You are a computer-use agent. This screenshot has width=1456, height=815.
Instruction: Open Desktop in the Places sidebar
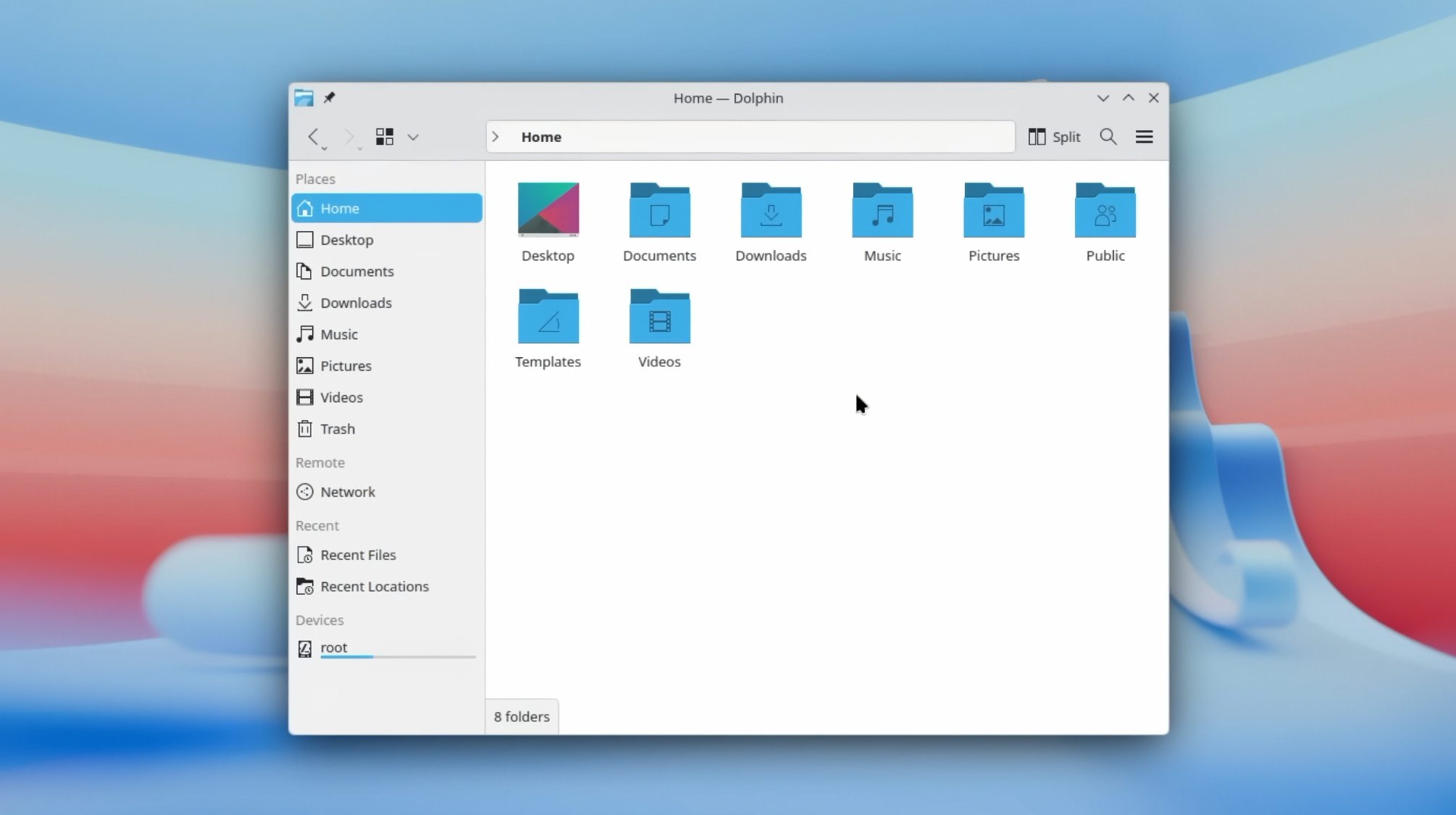(x=387, y=240)
